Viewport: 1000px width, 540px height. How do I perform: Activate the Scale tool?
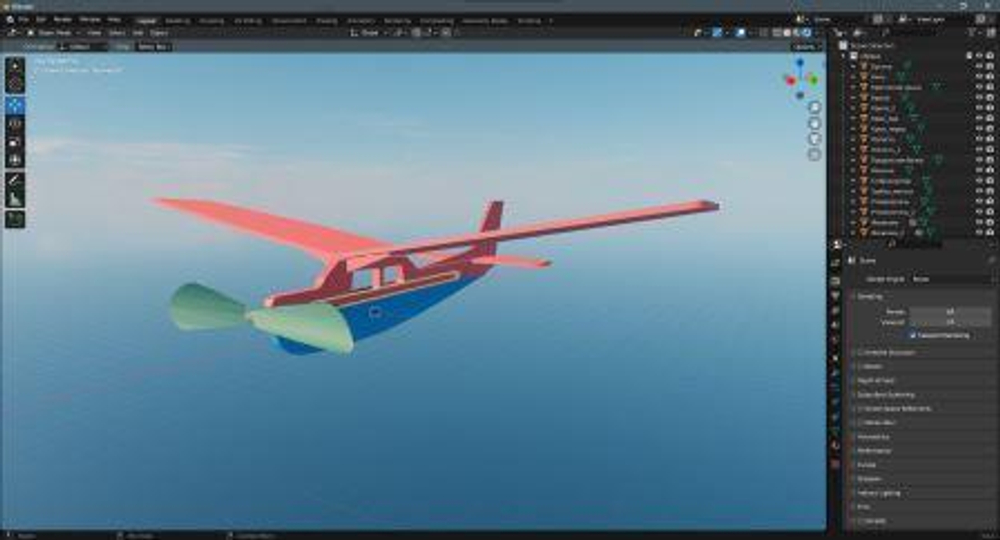click(15, 141)
